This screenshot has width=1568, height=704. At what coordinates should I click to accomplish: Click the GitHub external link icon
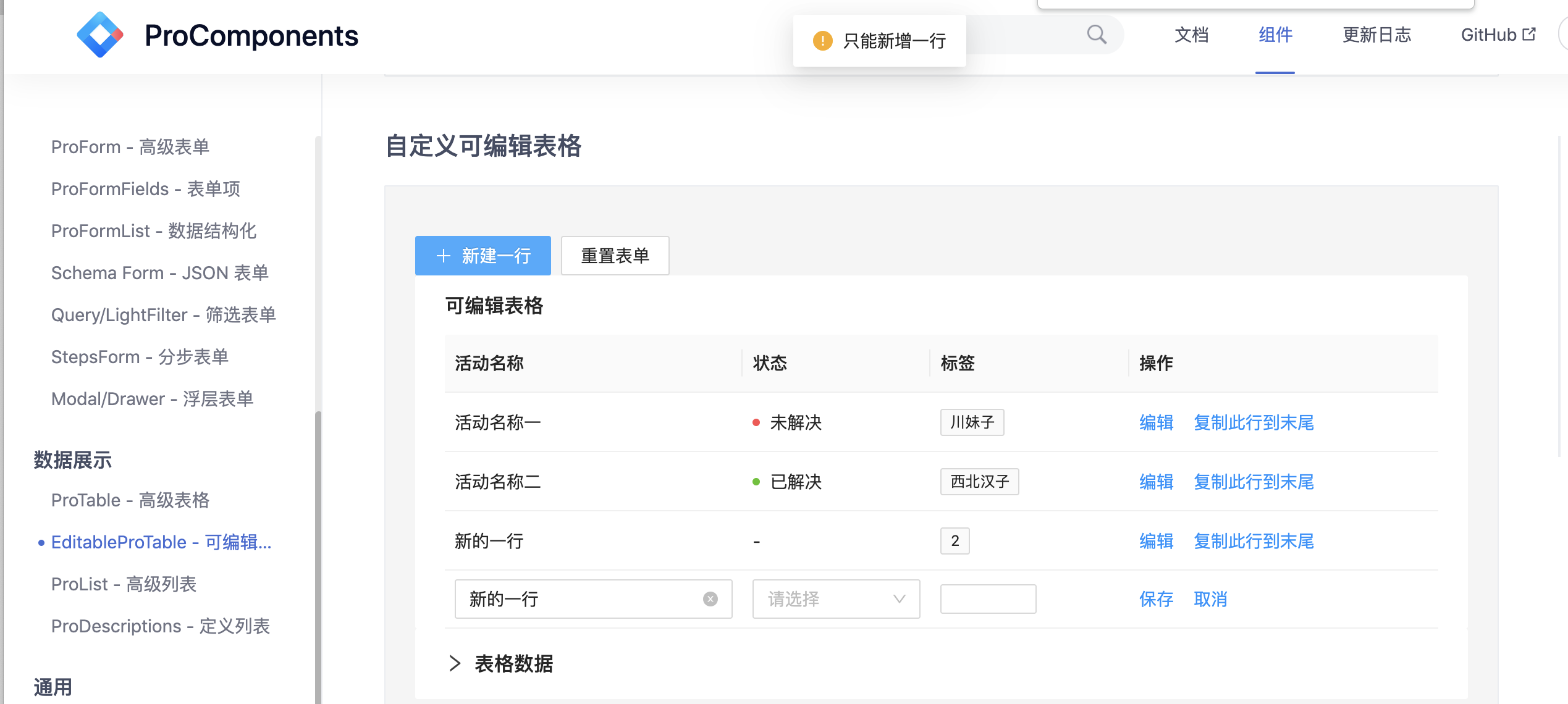pyautogui.click(x=1529, y=35)
